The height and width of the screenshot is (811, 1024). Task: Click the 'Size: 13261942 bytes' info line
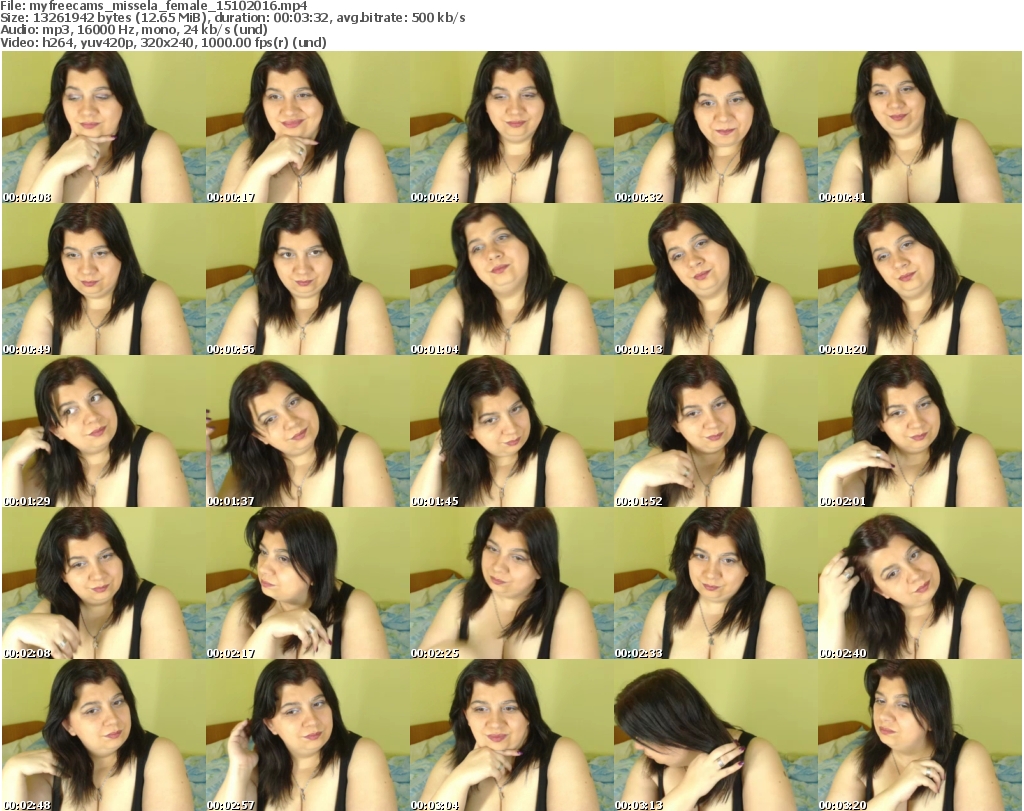(232, 18)
